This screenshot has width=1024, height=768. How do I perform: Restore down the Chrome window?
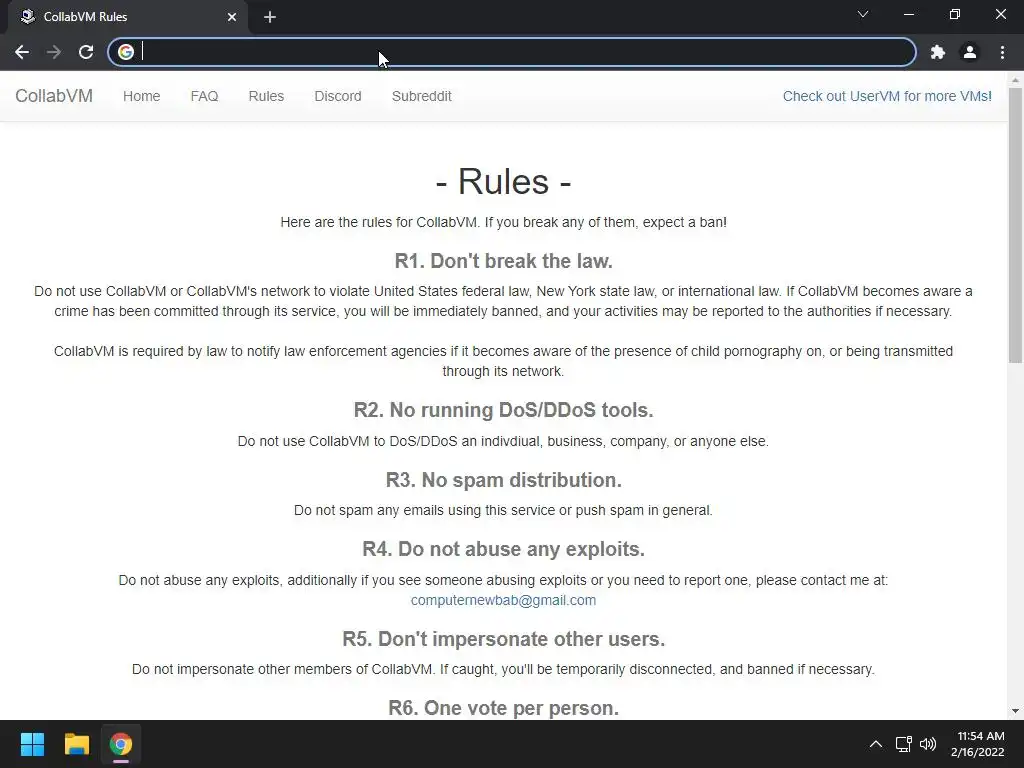click(x=955, y=14)
